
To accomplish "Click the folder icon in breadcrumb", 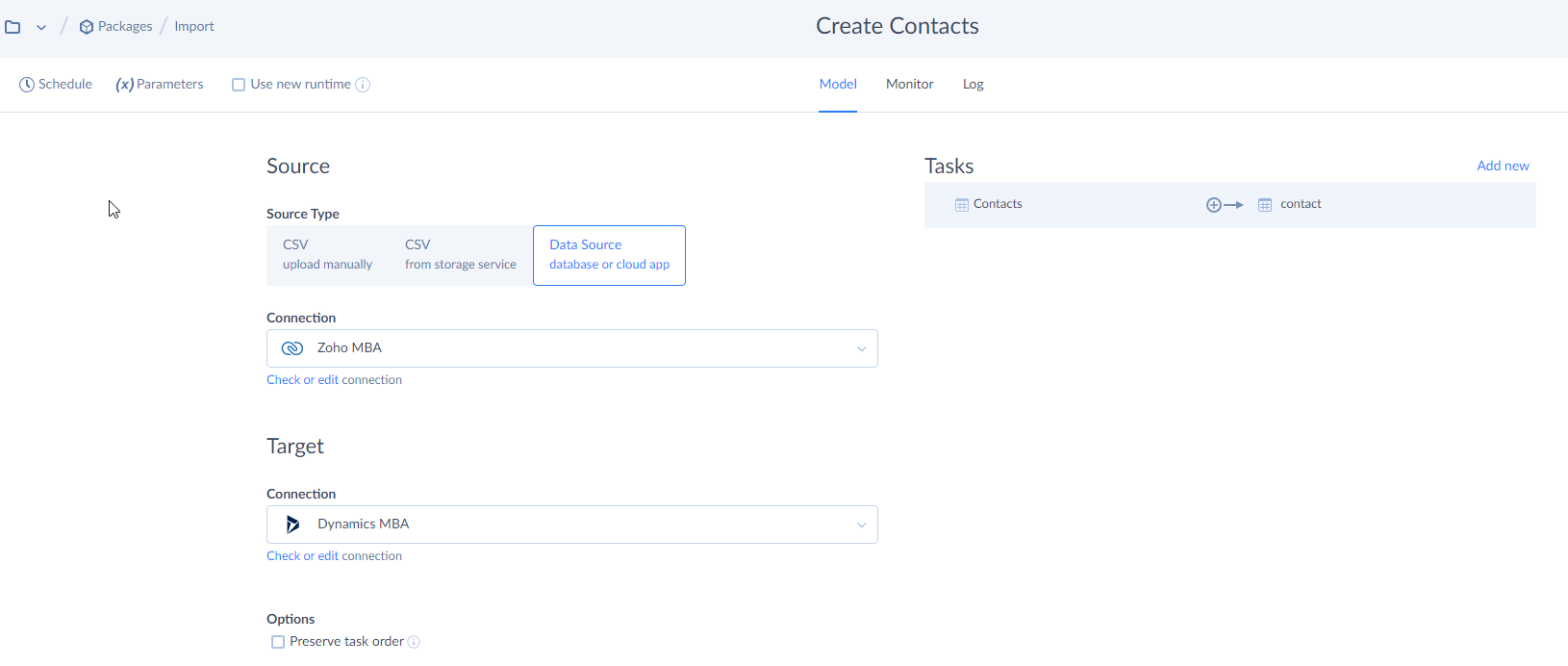I will tap(13, 27).
